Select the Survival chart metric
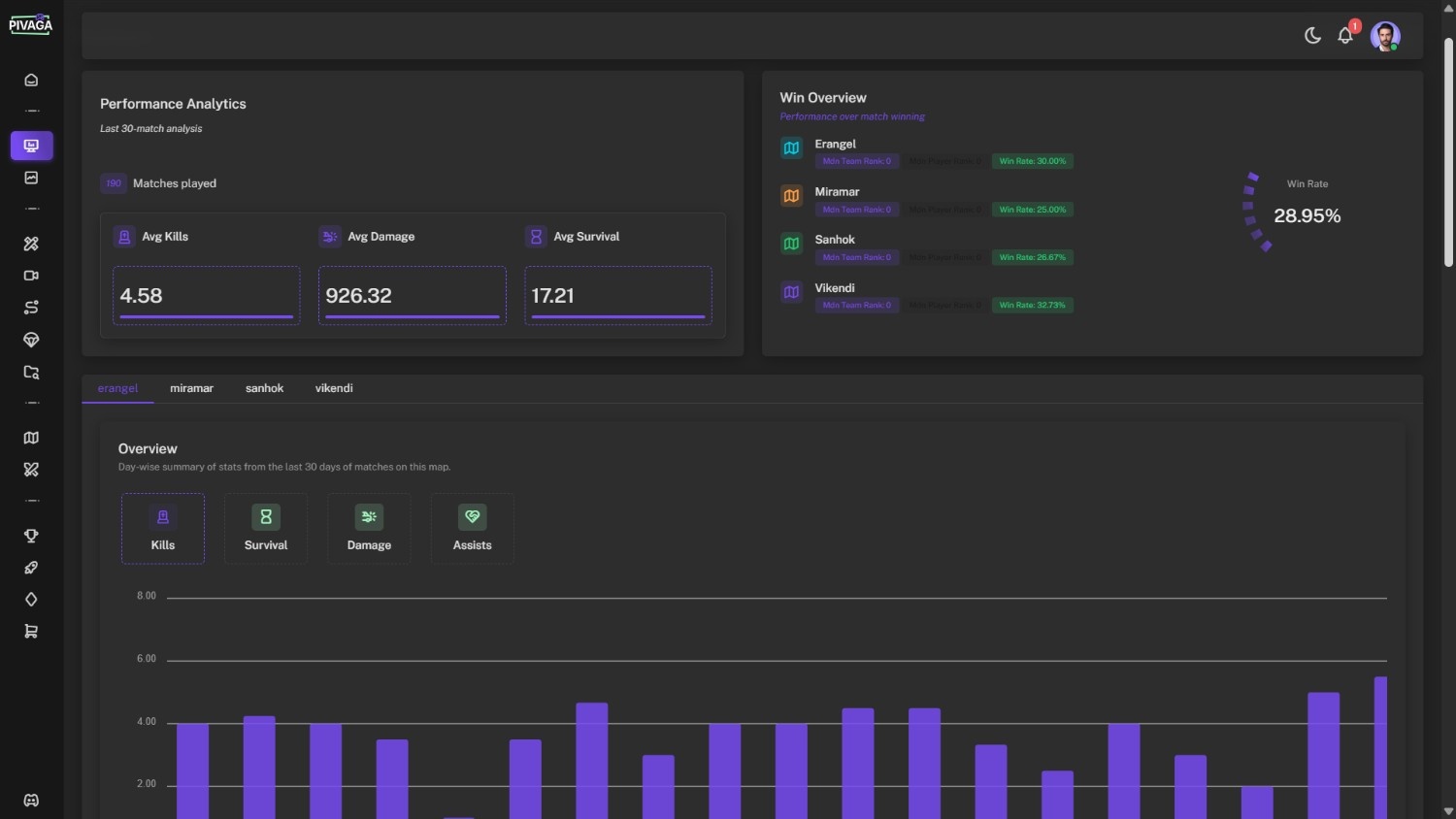1456x819 pixels. [266, 529]
